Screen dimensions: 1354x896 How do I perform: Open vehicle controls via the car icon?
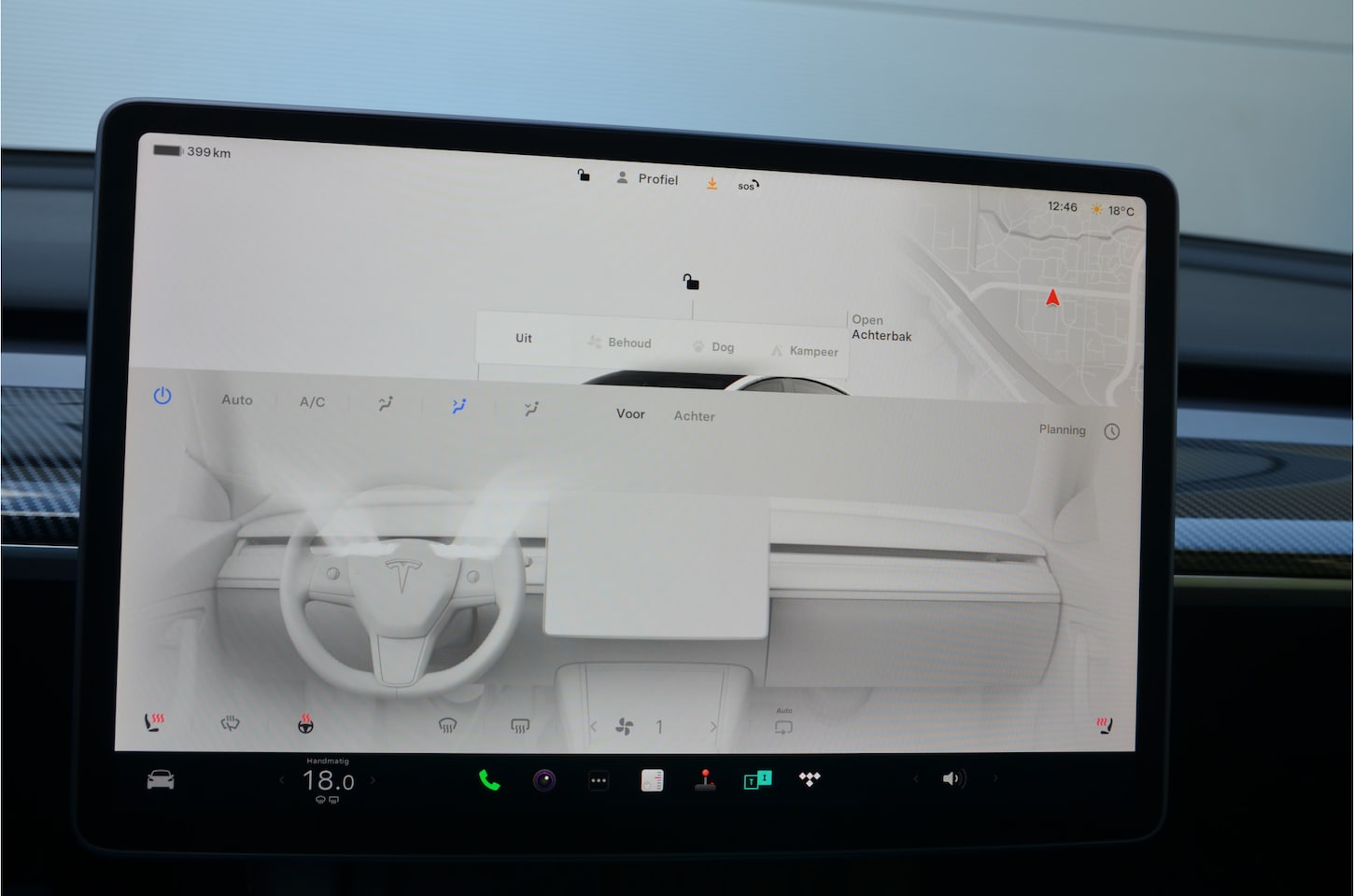pos(161,780)
